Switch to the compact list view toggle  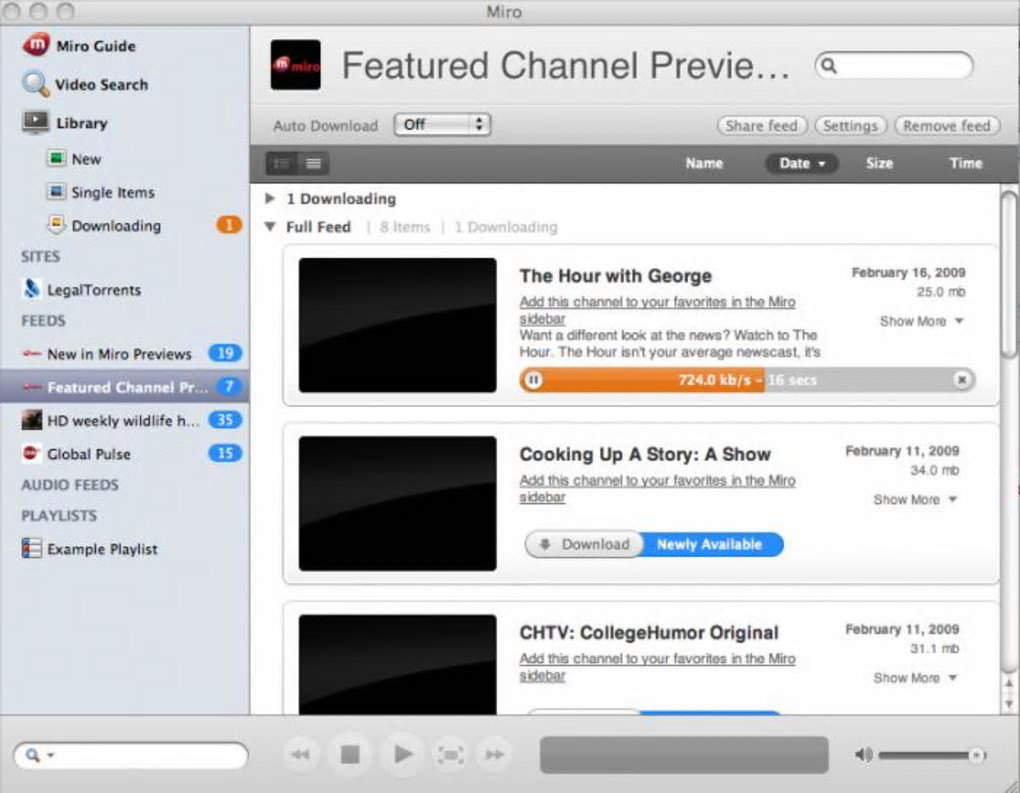314,163
